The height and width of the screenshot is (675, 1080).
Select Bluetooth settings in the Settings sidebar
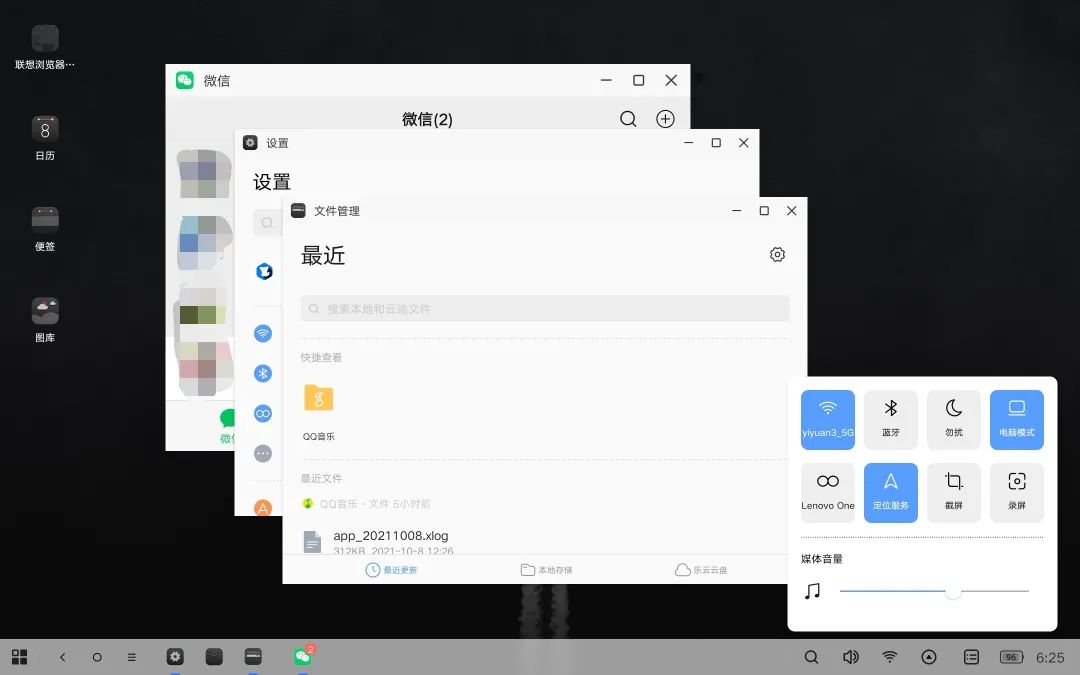[x=263, y=373]
